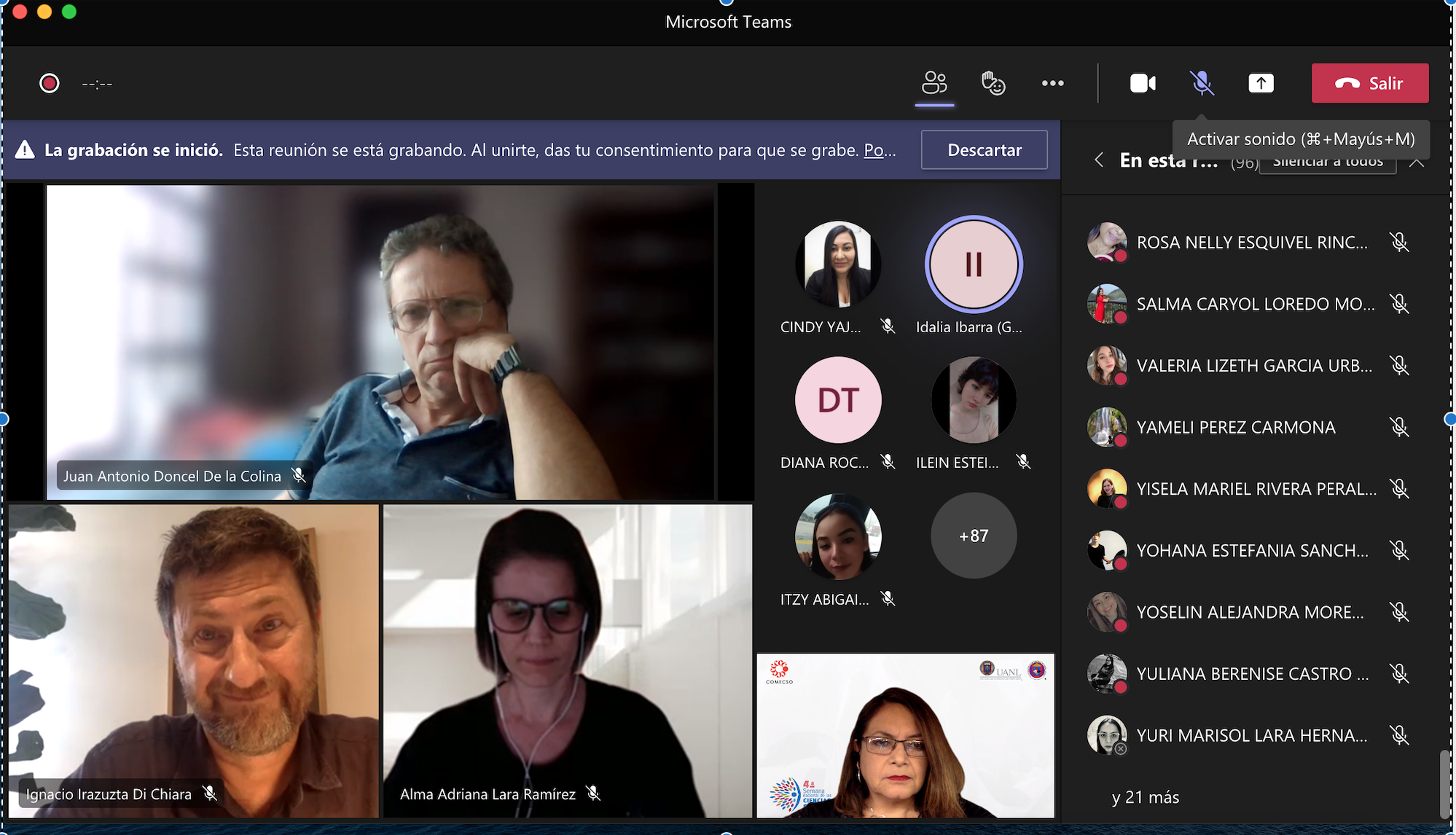The height and width of the screenshot is (835, 1456).
Task: Select participant YOHANA ESTEFANIA SANCH...
Action: pyautogui.click(x=1252, y=550)
